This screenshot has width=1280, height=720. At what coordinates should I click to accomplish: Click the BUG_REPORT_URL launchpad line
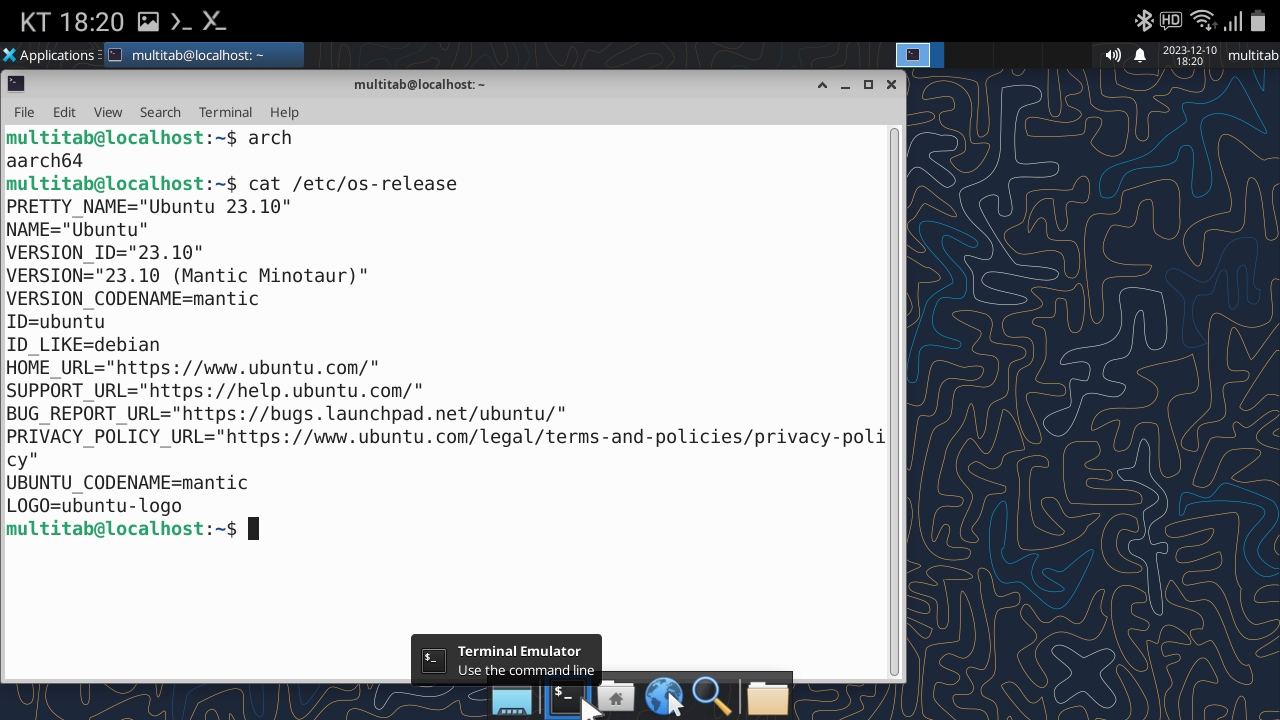[x=286, y=413]
